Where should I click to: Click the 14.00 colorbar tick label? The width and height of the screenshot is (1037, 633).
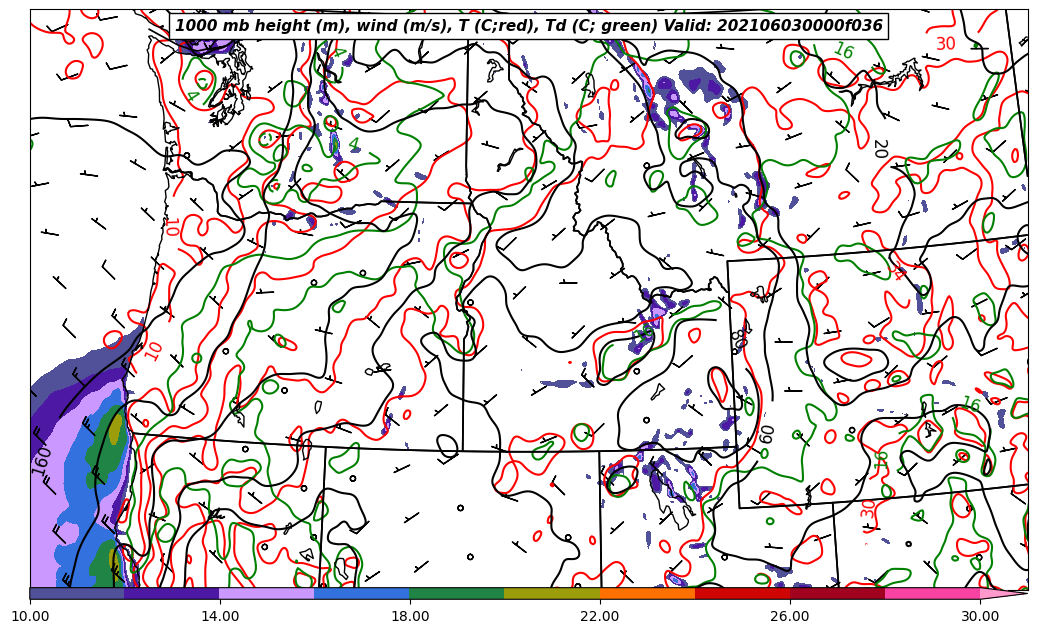(220, 616)
